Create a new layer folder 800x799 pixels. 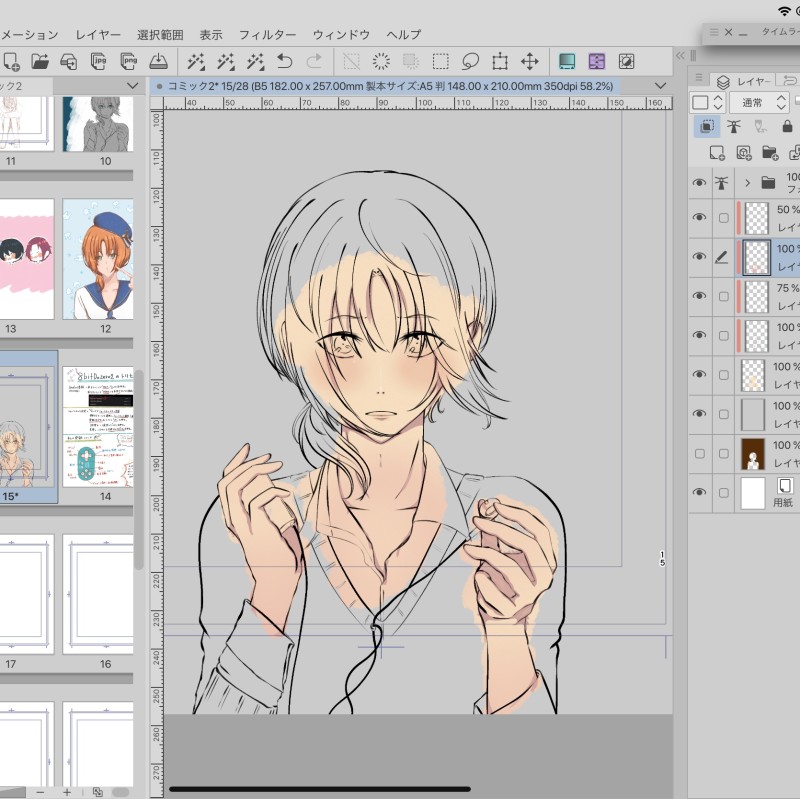pyautogui.click(x=770, y=153)
